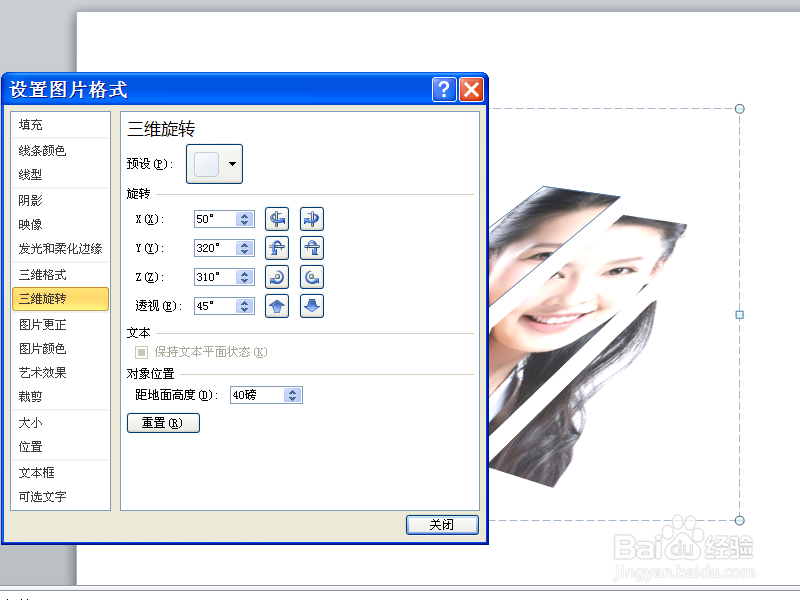Select the 可选文字 category
Viewport: 800px width, 600px height.
click(60, 497)
